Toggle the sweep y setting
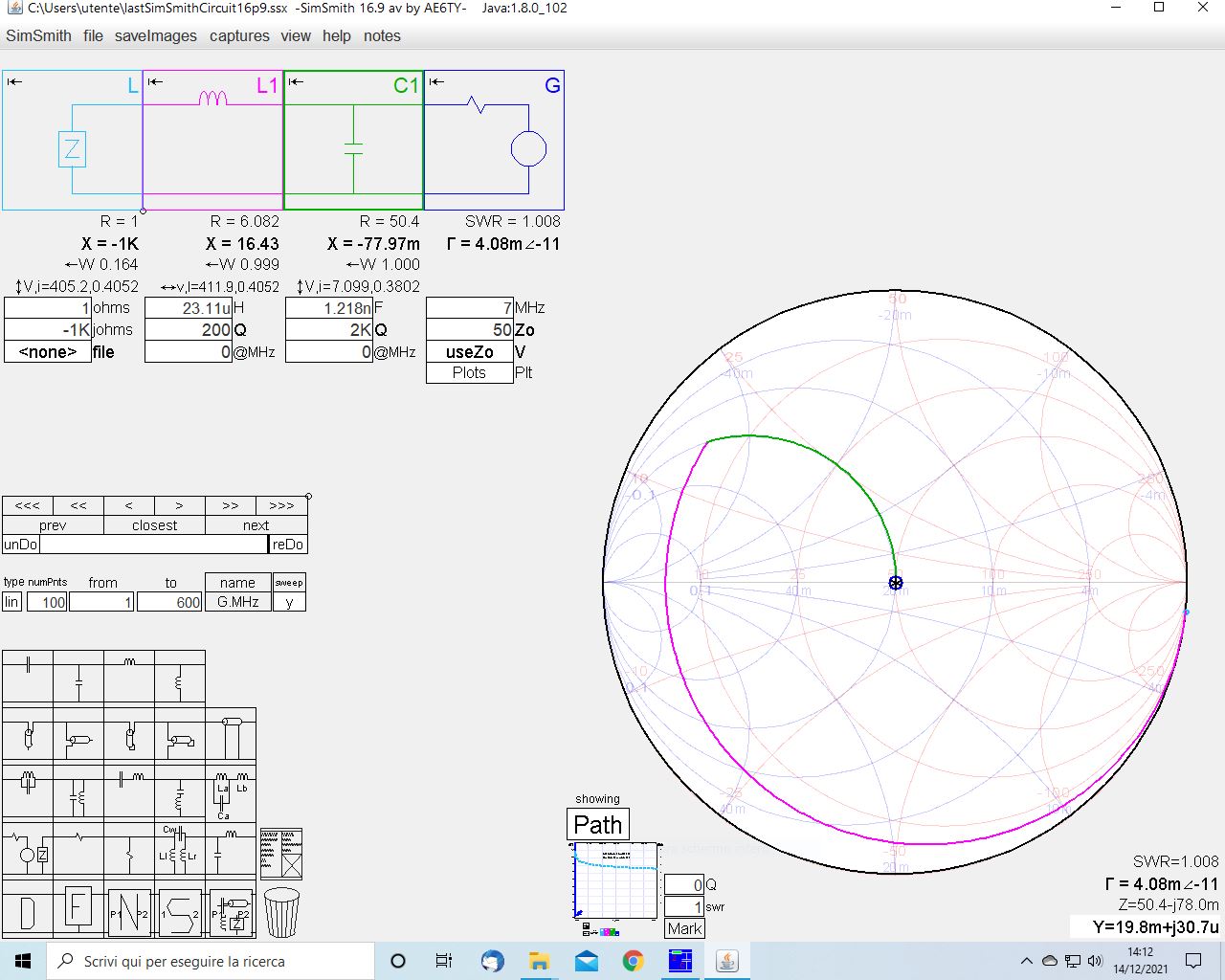Viewport: 1225px width, 980px height. pos(289,602)
